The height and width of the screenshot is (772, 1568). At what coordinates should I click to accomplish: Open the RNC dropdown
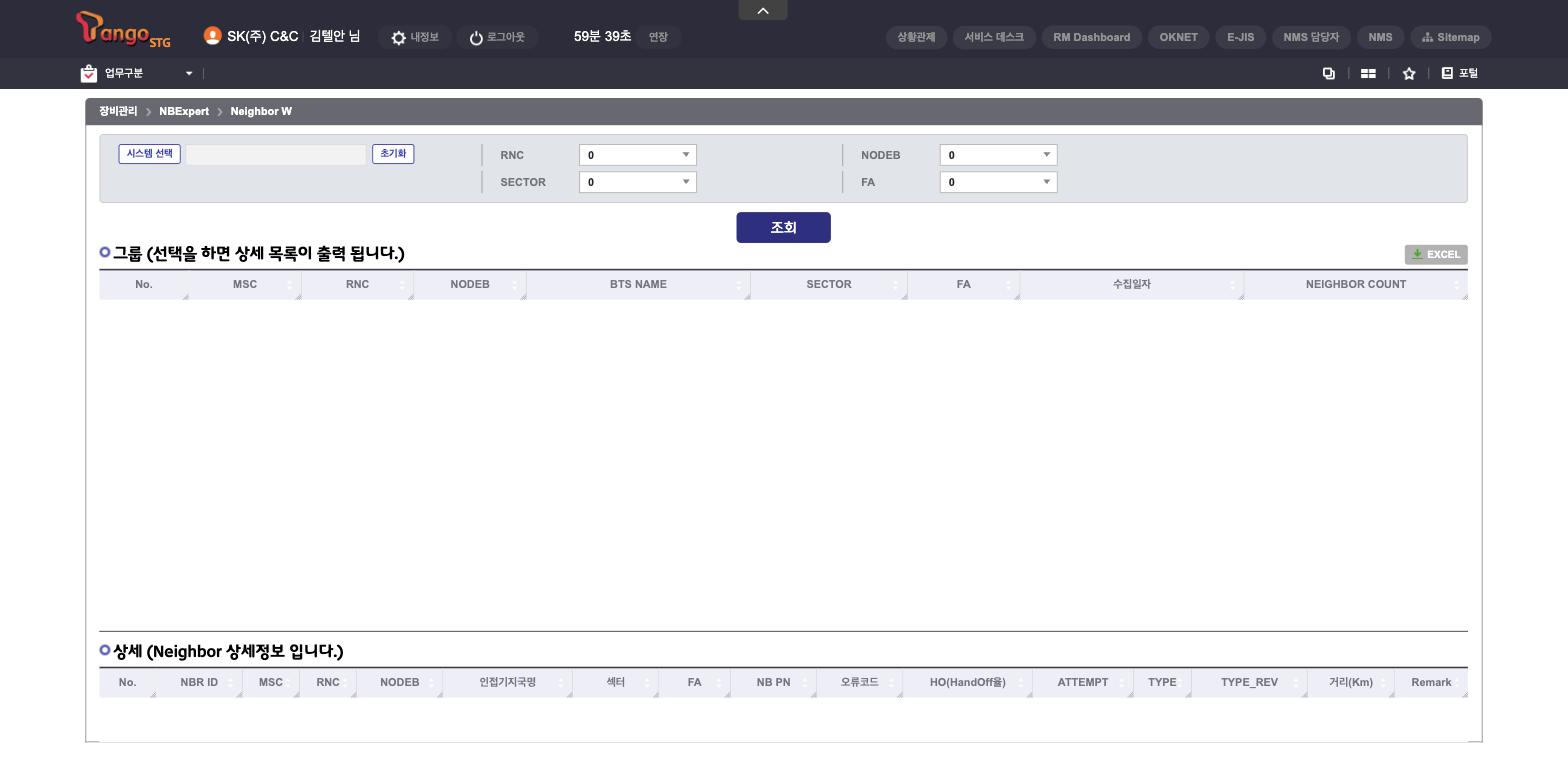638,155
